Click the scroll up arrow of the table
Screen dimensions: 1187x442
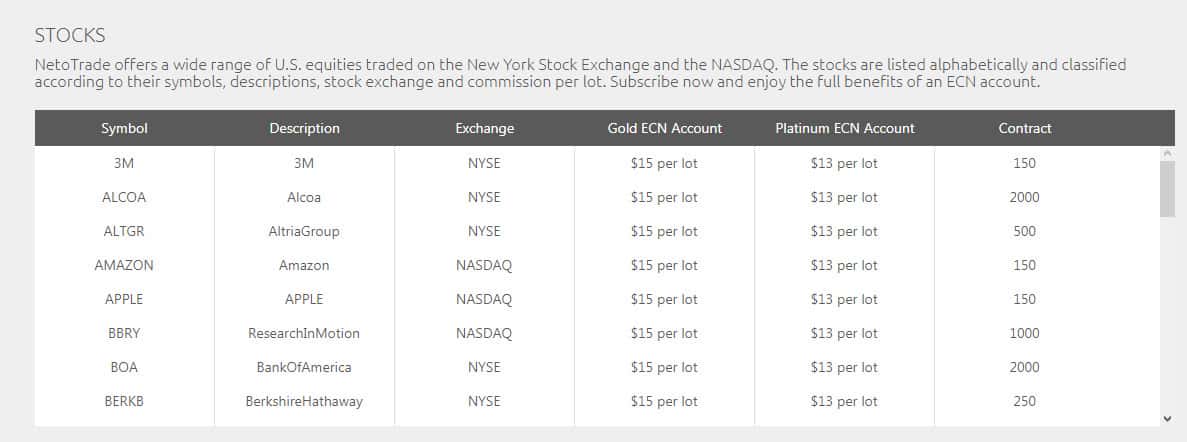(x=1167, y=153)
